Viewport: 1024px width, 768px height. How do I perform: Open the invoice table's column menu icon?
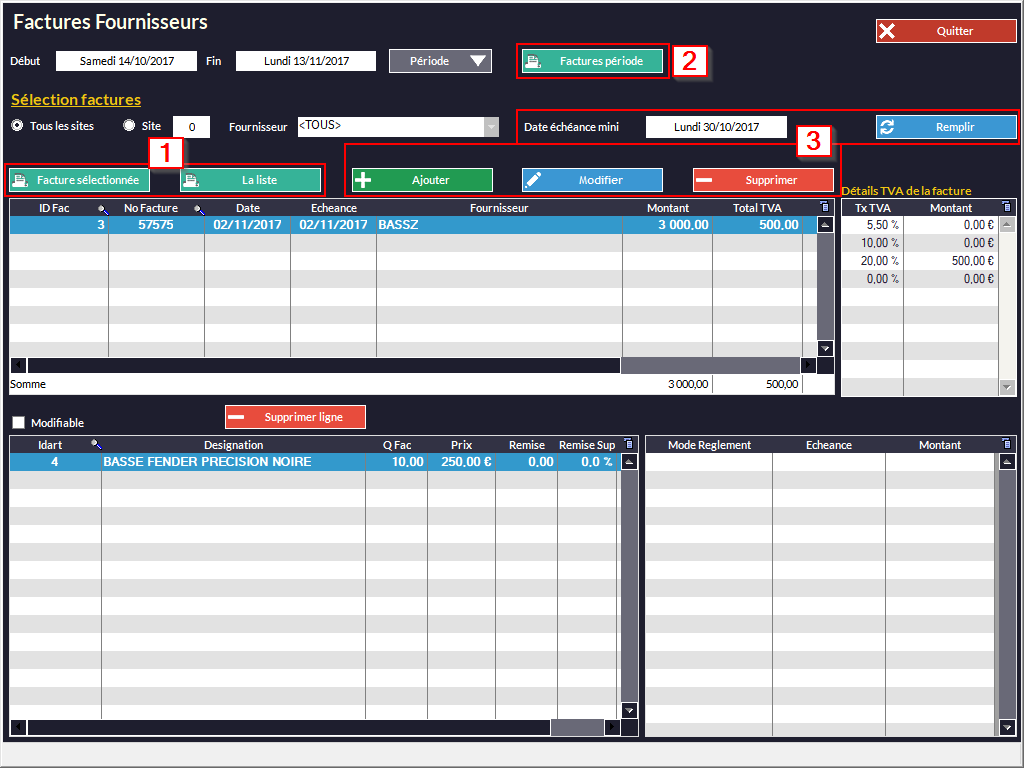pos(824,207)
